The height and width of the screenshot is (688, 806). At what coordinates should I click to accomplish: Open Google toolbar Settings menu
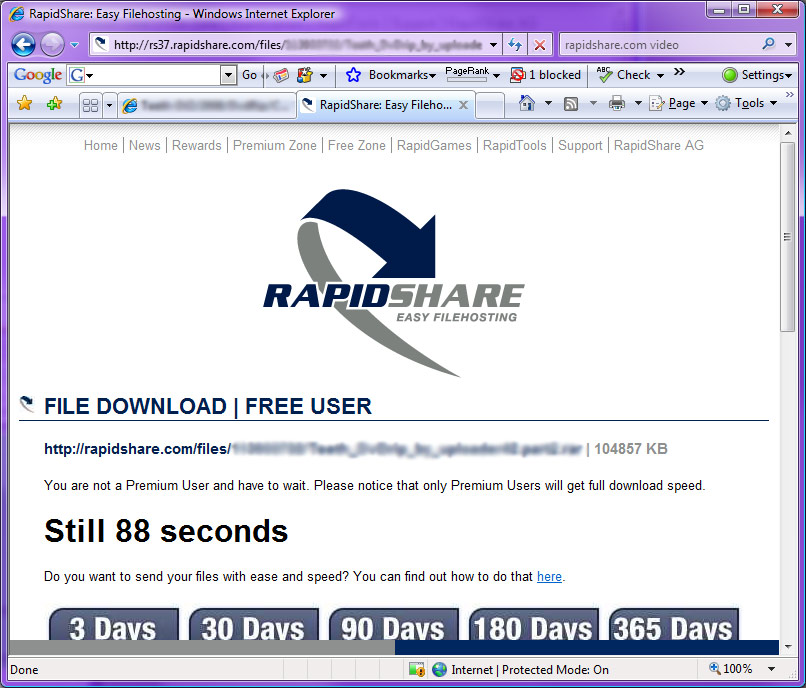[757, 75]
